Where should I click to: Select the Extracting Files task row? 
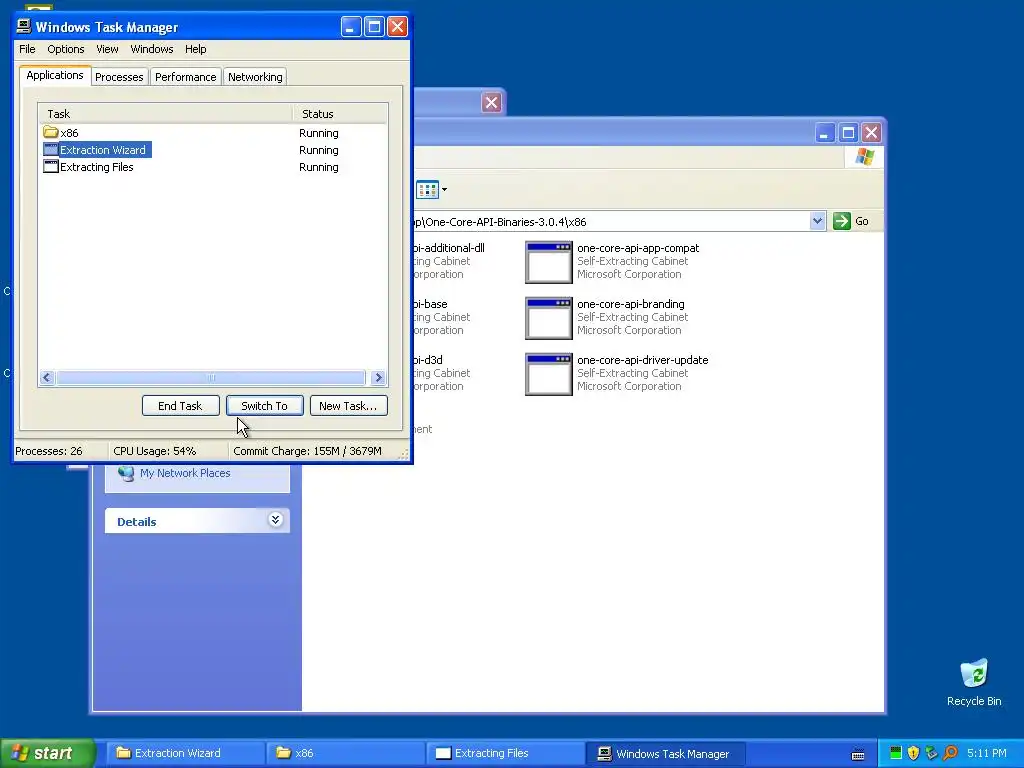[x=212, y=167]
